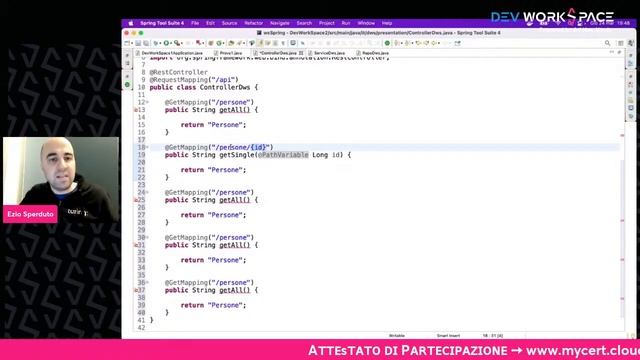Collapse the method at line 24
640x360 pixels.
[x=147, y=192]
